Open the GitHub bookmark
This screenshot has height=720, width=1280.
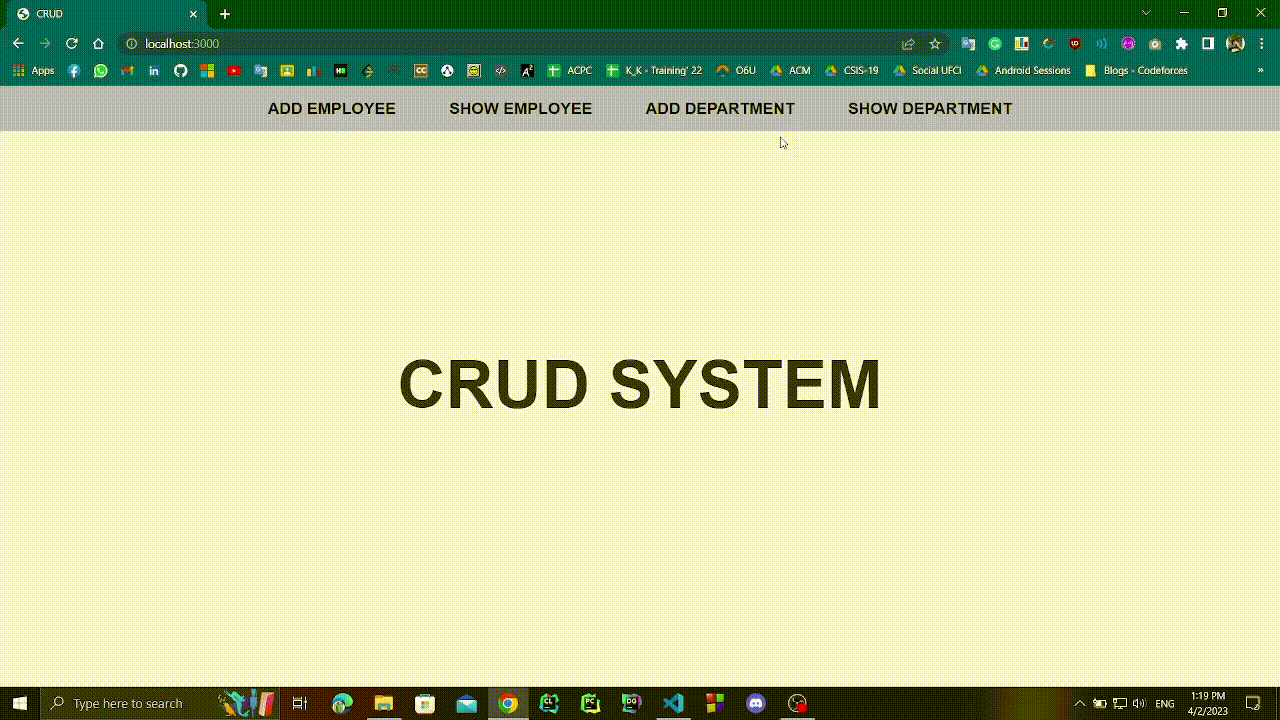(181, 70)
